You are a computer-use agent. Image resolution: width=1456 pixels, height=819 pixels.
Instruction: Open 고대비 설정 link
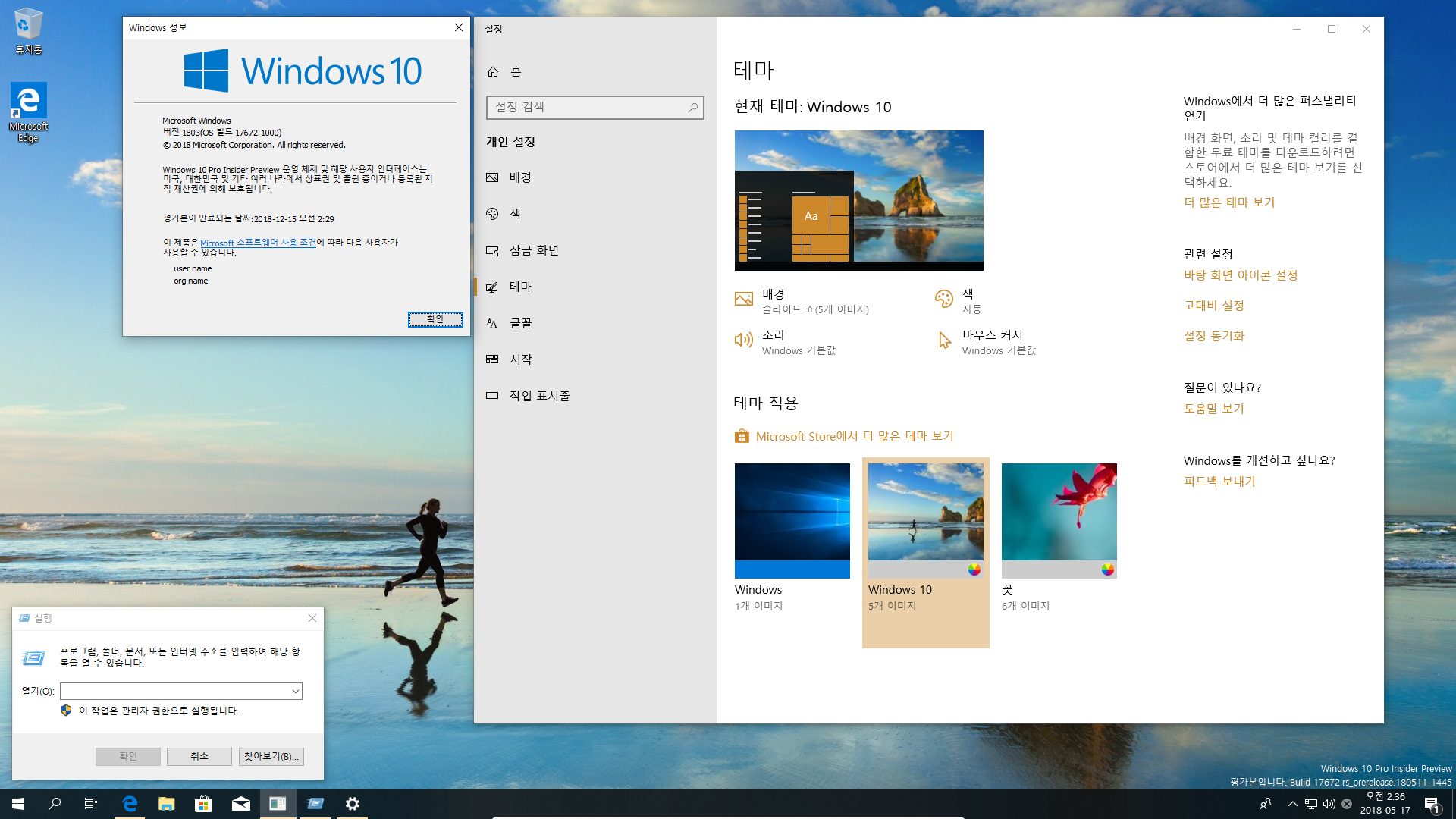click(x=1214, y=306)
